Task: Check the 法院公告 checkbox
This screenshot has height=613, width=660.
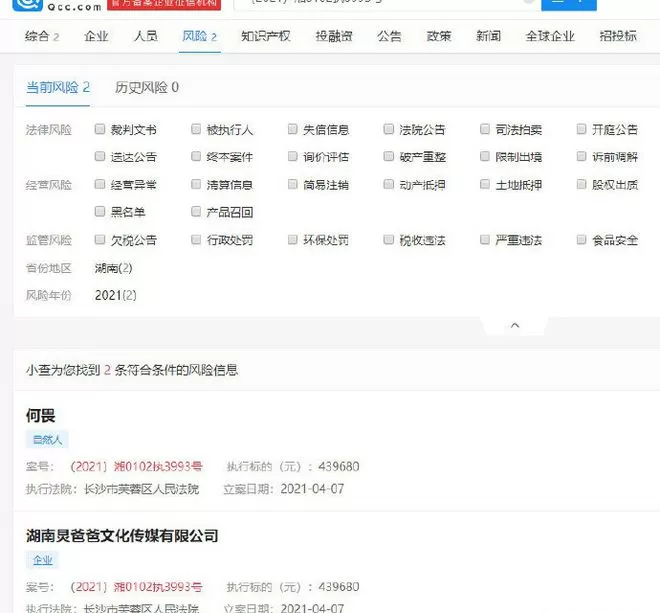Action: point(389,129)
